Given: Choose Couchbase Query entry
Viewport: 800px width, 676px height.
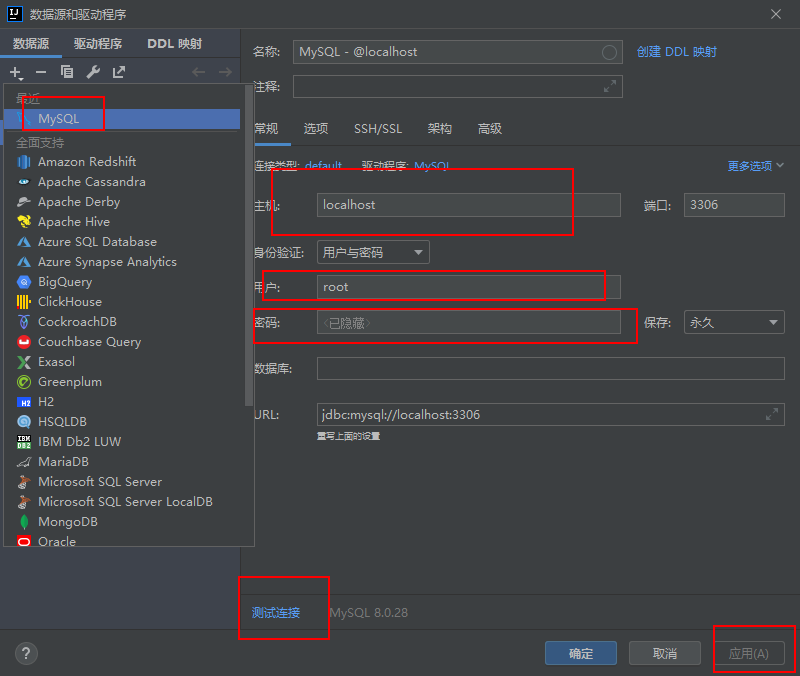Looking at the screenshot, I should (121, 342).
